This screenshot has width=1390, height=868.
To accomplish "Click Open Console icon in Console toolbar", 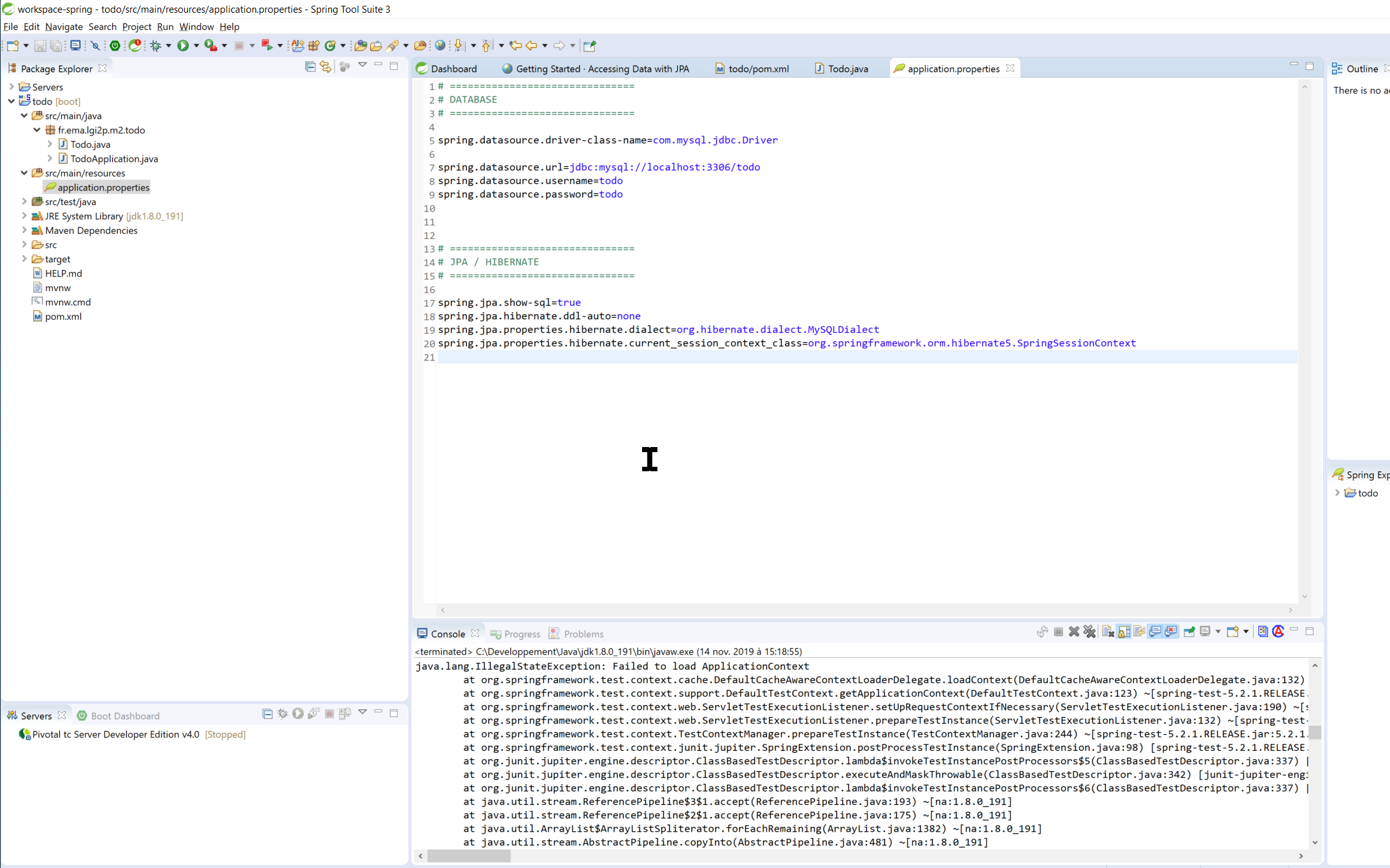I will point(1233,632).
